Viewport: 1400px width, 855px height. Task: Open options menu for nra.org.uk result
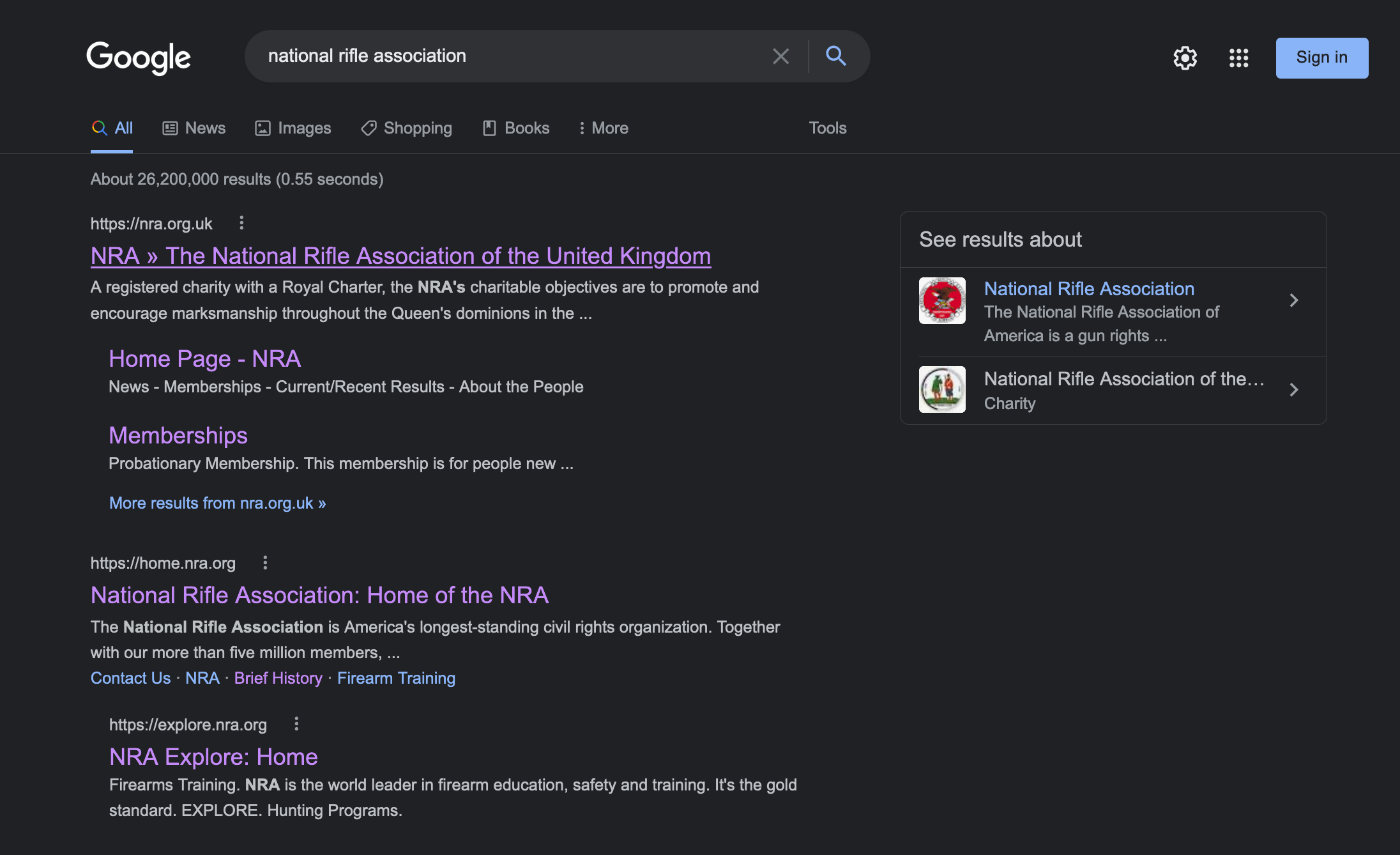241,223
